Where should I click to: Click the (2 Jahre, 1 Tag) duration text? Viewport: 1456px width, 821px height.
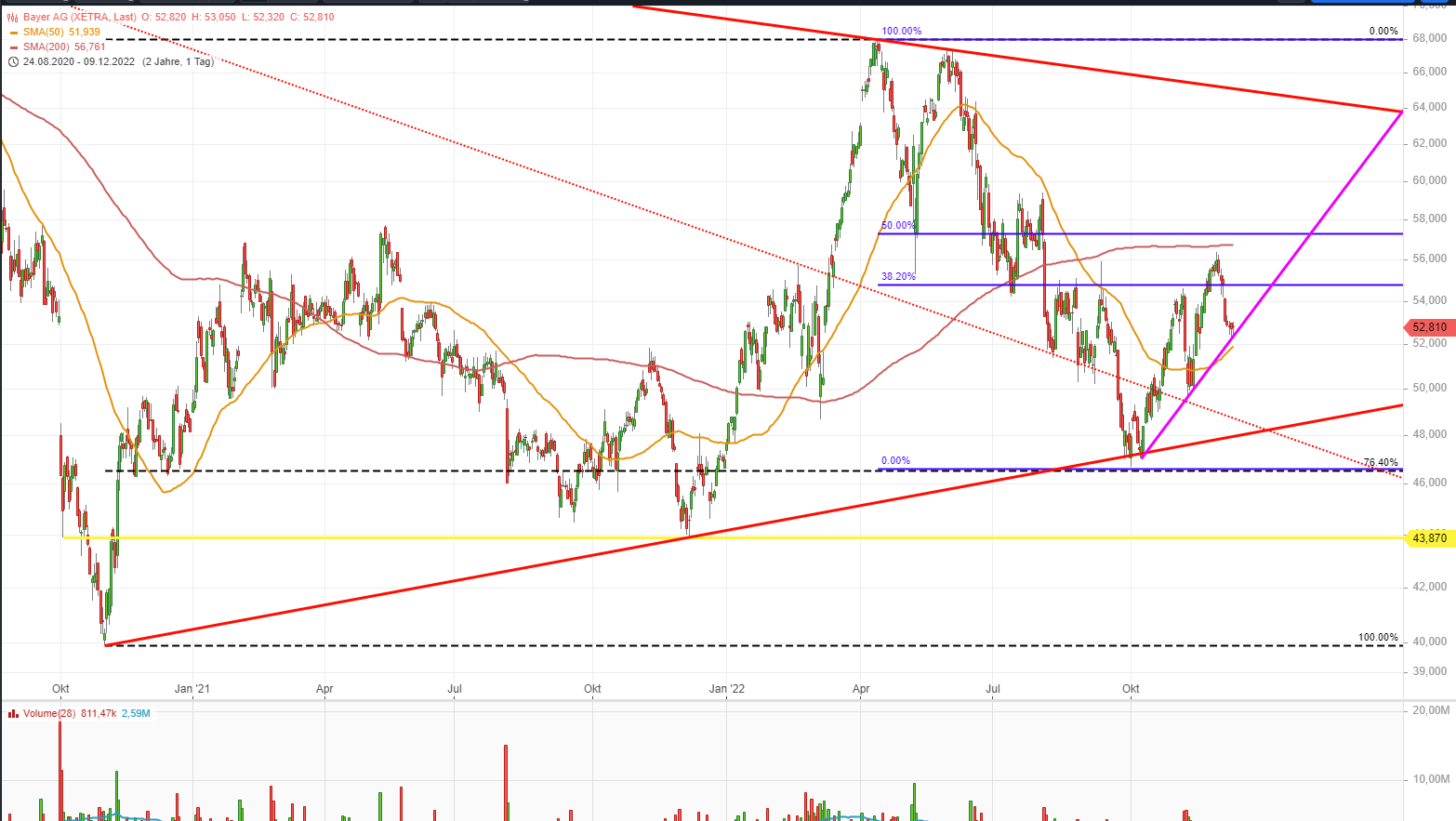point(178,62)
